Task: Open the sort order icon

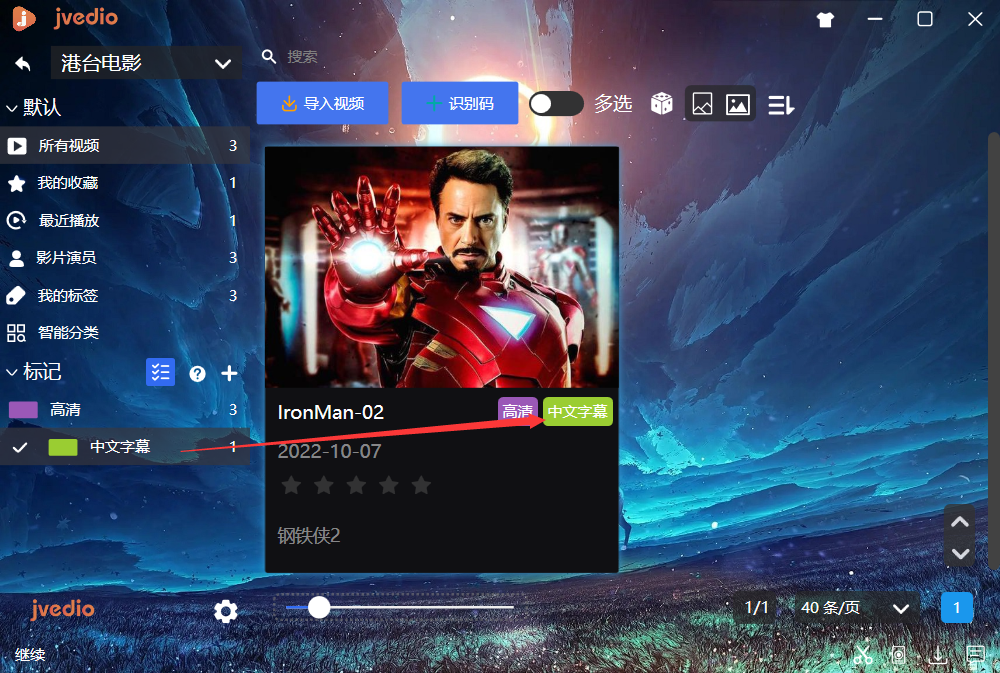Action: 781,105
